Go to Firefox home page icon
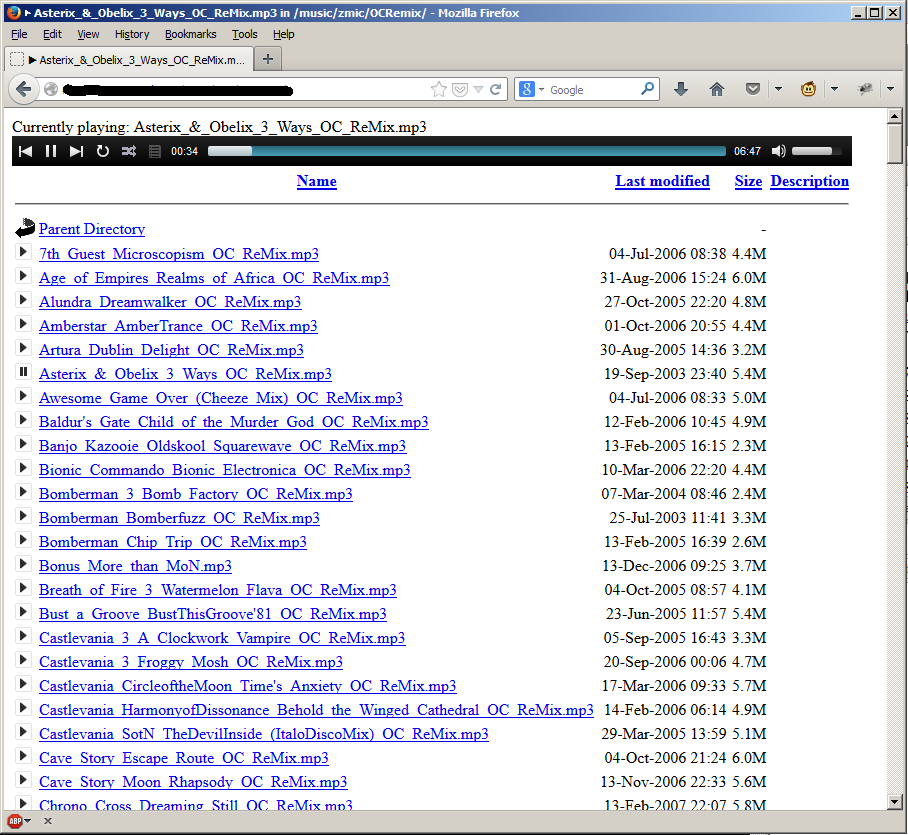 (x=717, y=89)
